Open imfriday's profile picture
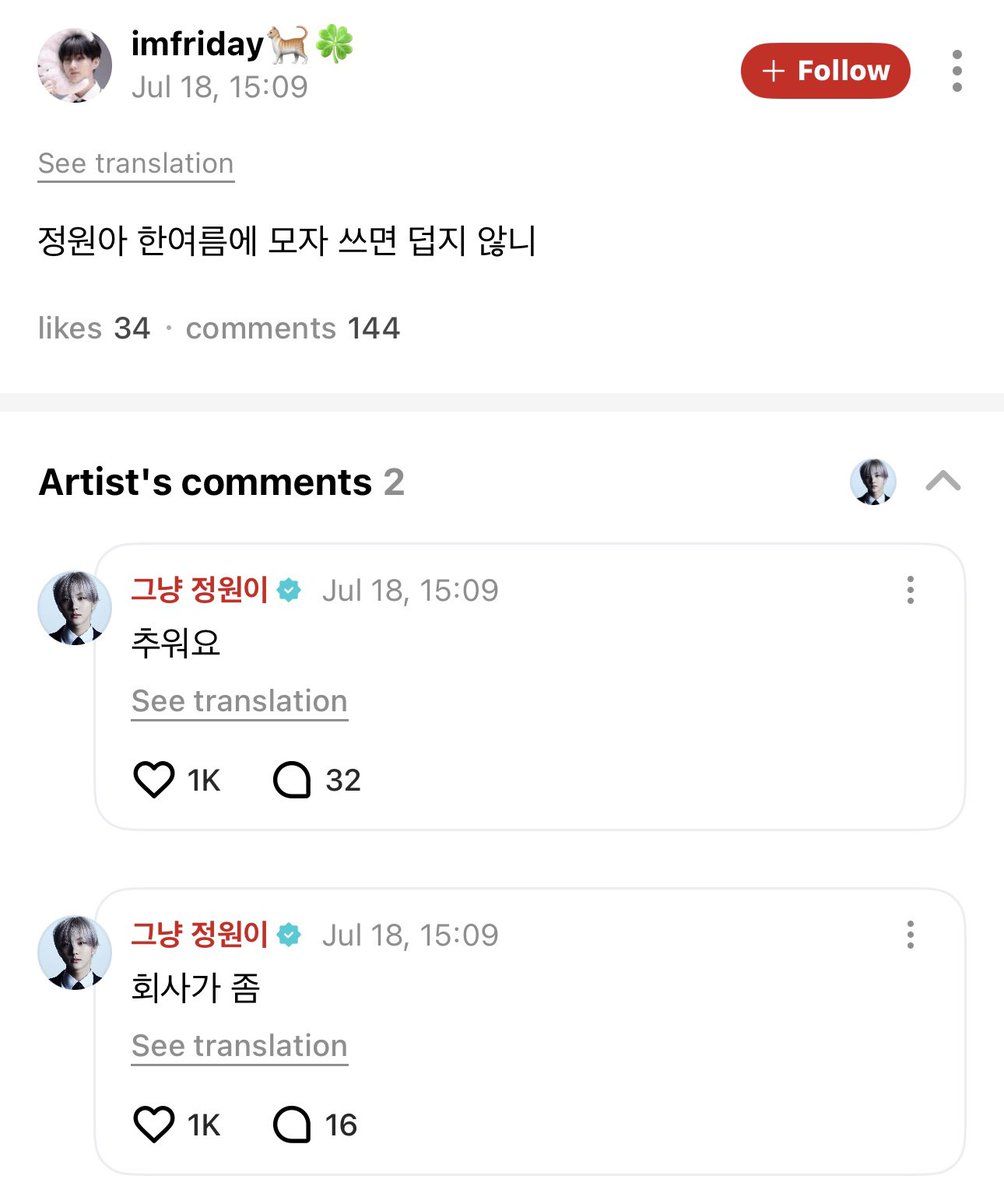This screenshot has width=1004, height=1200. tap(75, 65)
